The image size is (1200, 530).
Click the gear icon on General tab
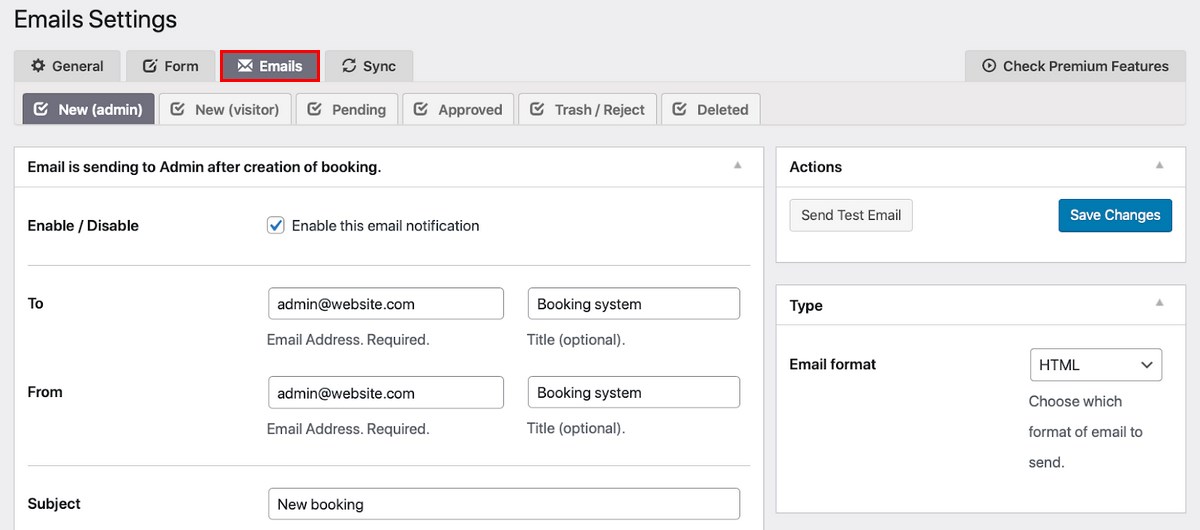tap(38, 66)
